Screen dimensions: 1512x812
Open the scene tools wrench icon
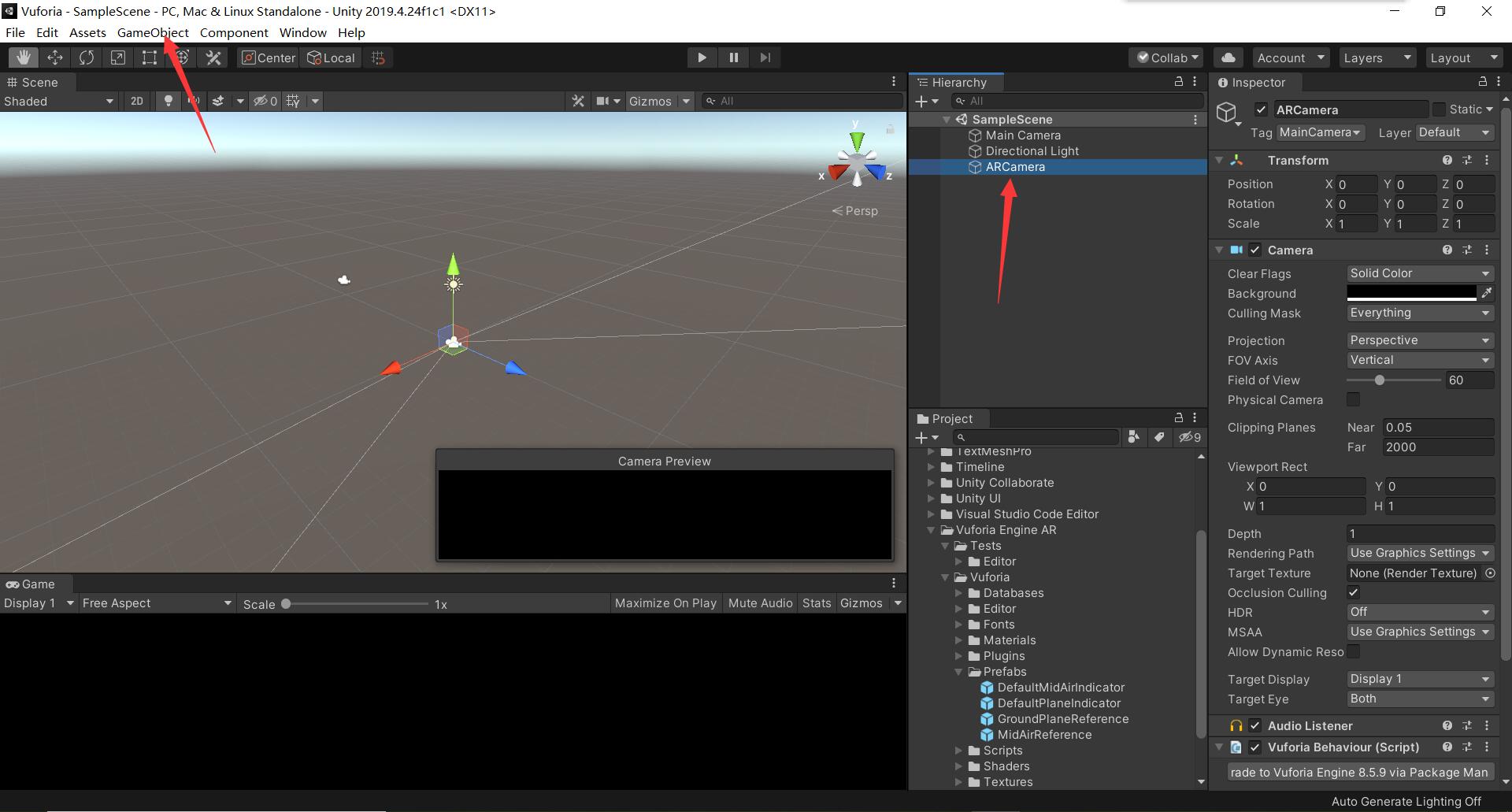pos(578,101)
